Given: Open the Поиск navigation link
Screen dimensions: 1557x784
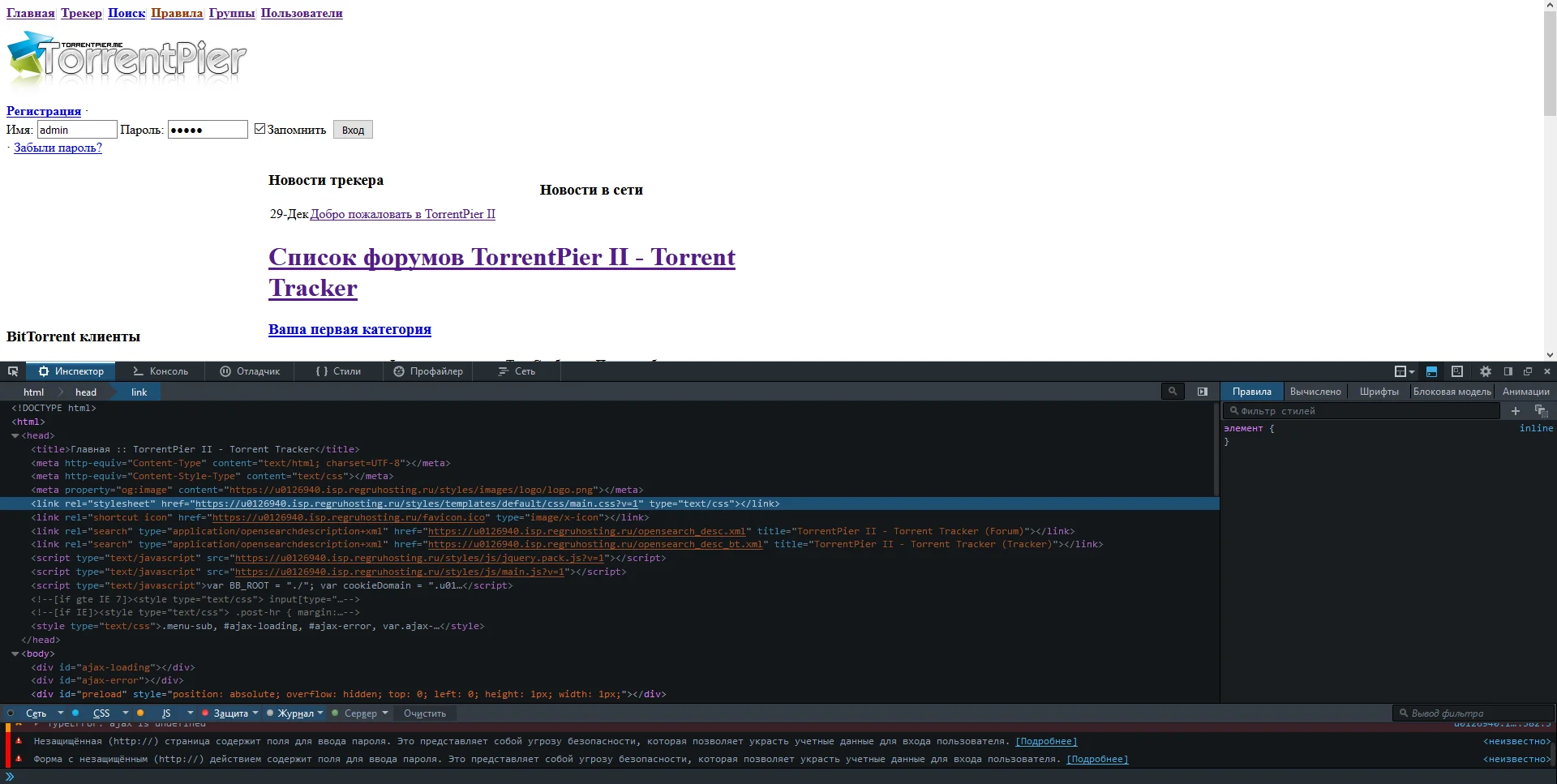Looking at the screenshot, I should click(x=127, y=13).
